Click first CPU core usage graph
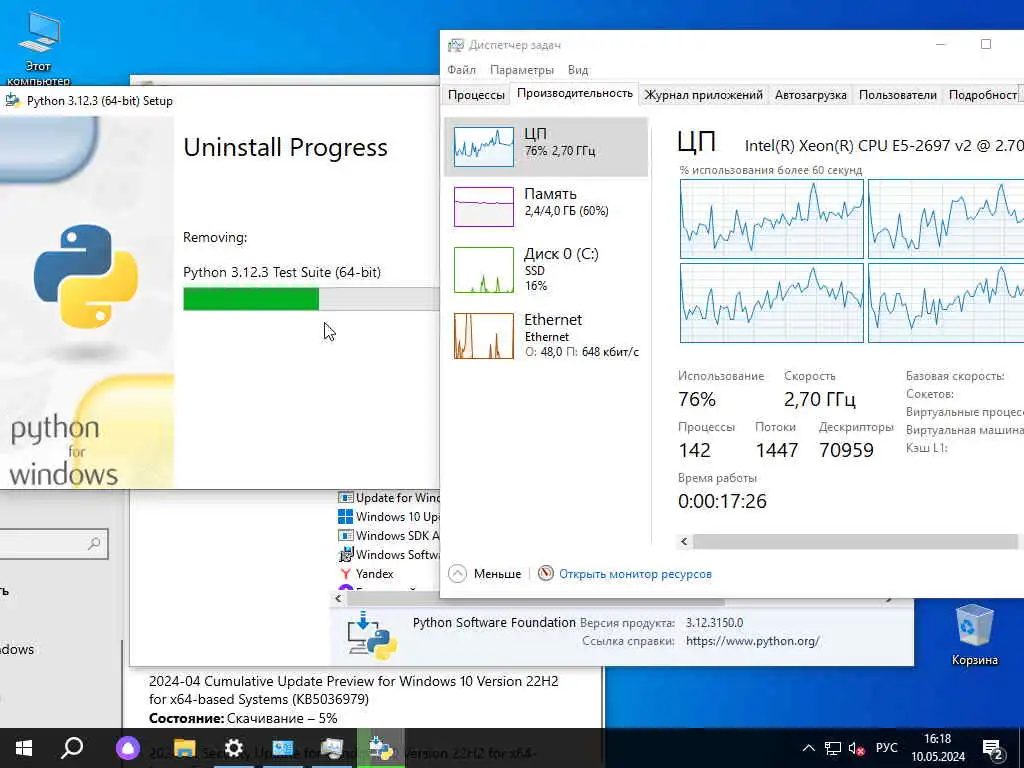The width and height of the screenshot is (1024, 768). click(x=772, y=219)
